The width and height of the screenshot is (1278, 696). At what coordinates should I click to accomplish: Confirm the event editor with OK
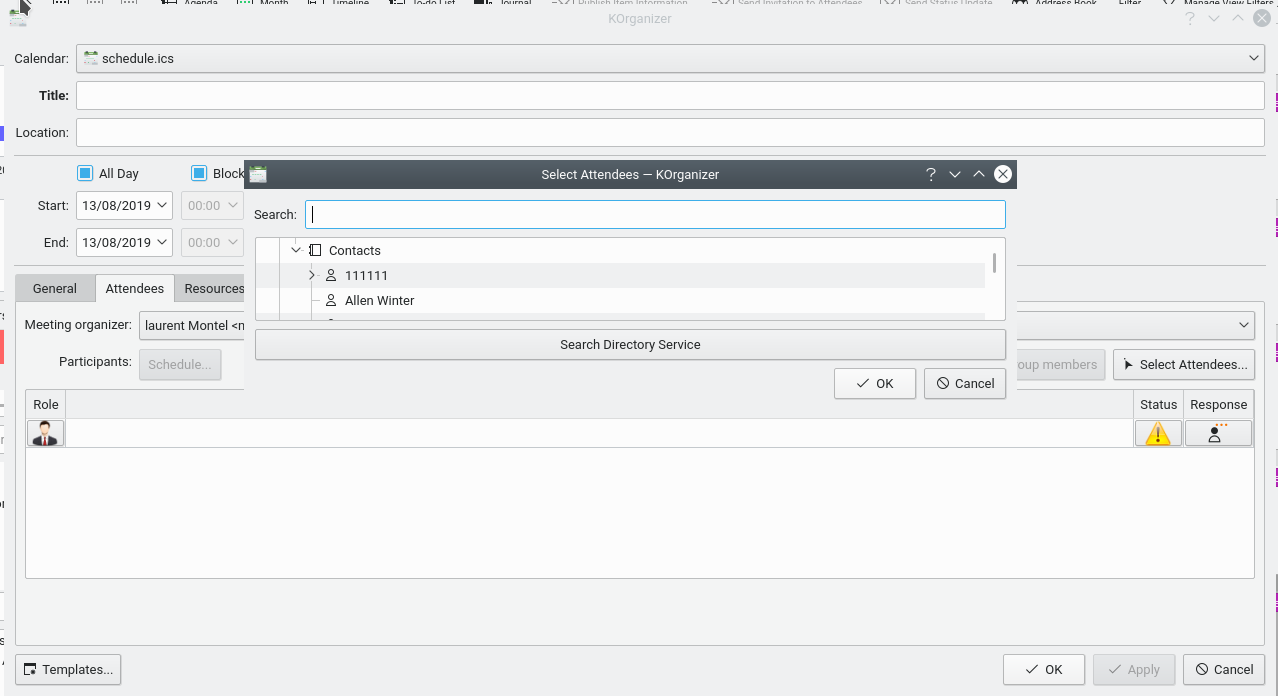click(x=1044, y=670)
